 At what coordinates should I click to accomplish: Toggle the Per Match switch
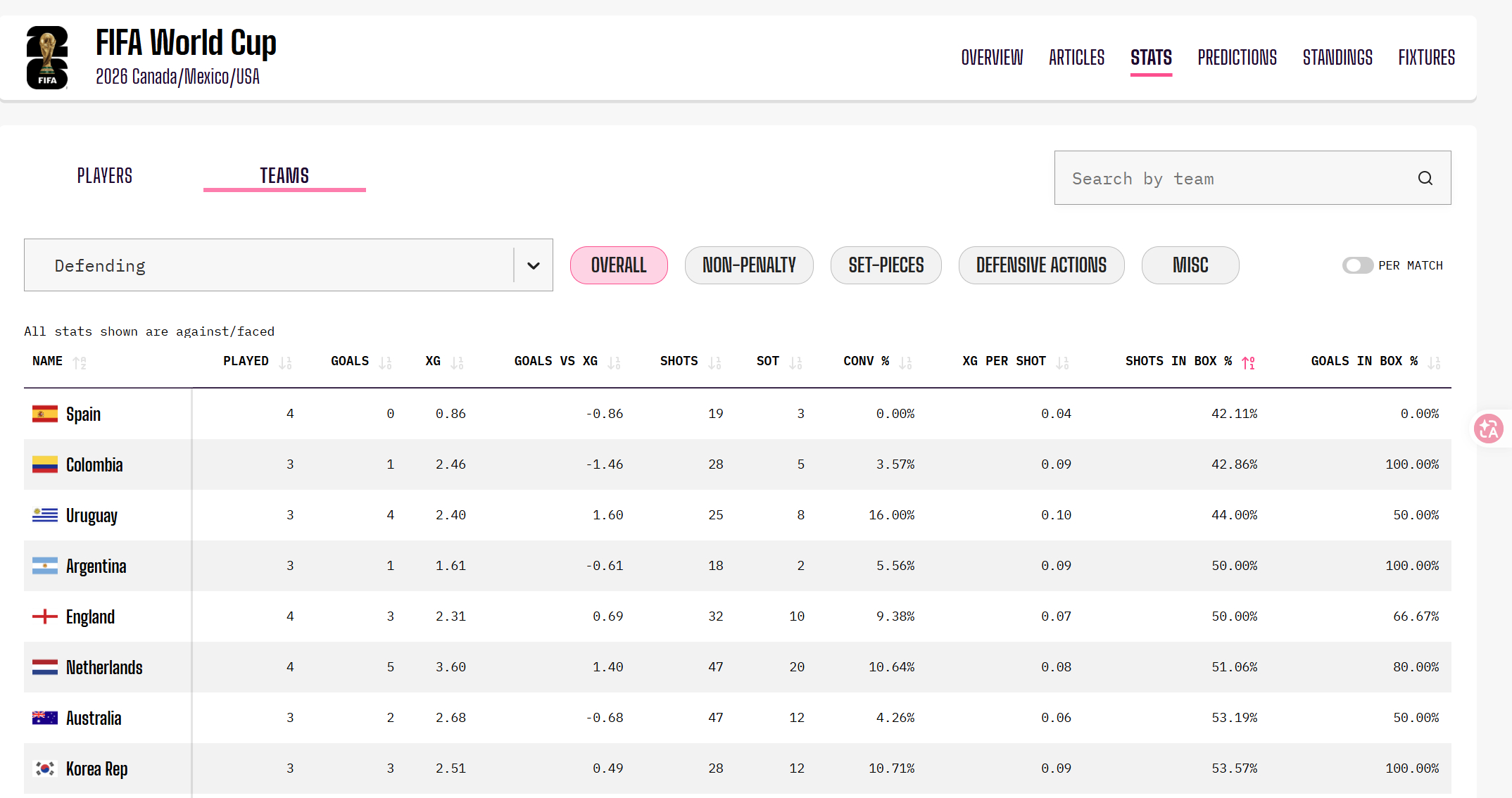pos(1357,265)
